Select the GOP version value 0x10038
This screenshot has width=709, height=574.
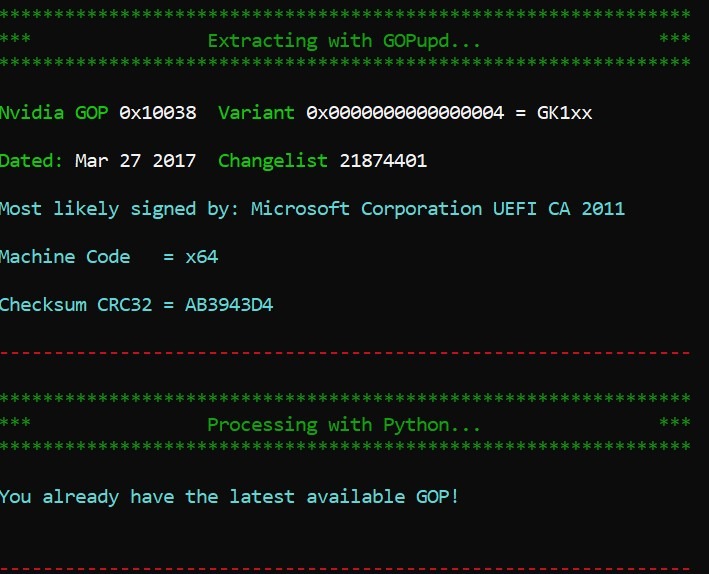pos(158,113)
